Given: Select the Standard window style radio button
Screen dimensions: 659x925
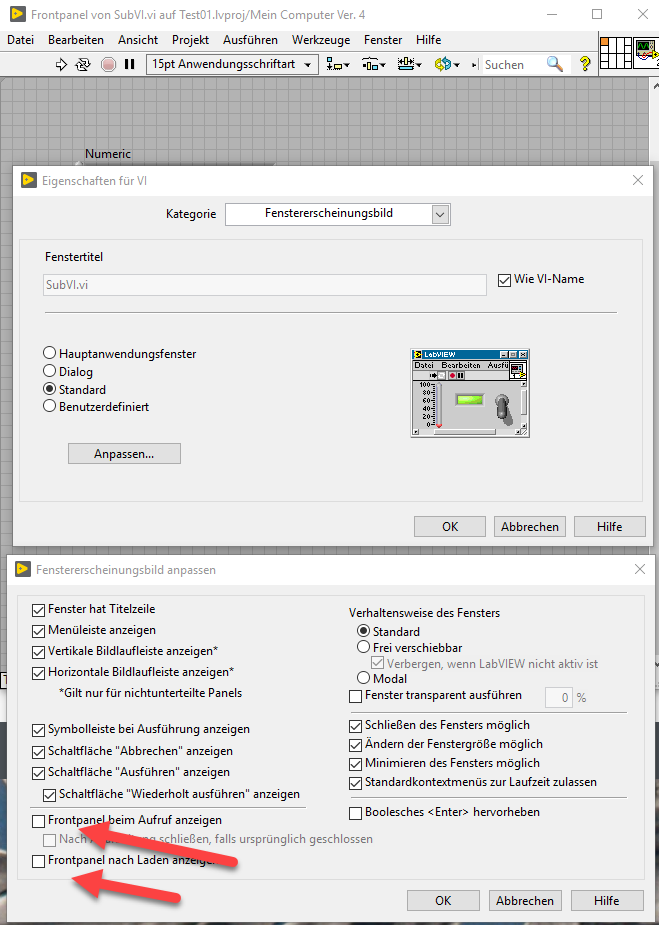Looking at the screenshot, I should [x=50, y=389].
